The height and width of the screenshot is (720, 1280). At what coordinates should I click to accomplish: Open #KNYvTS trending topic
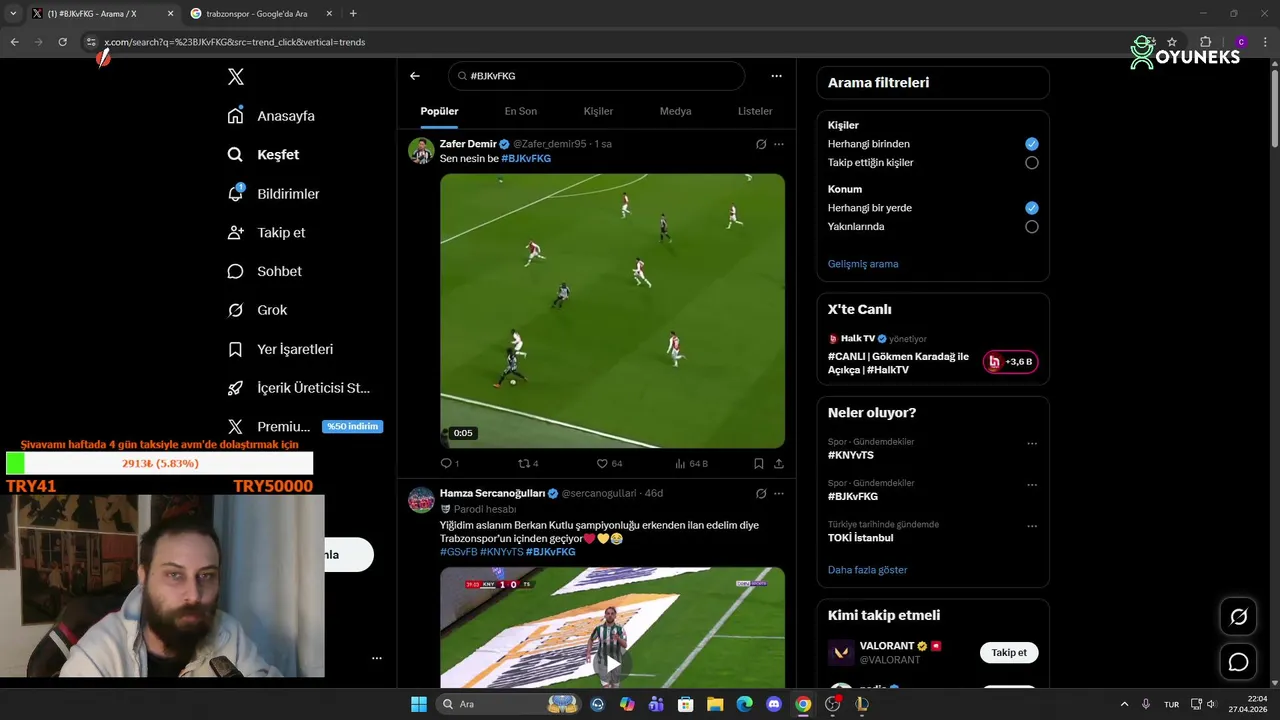click(851, 455)
